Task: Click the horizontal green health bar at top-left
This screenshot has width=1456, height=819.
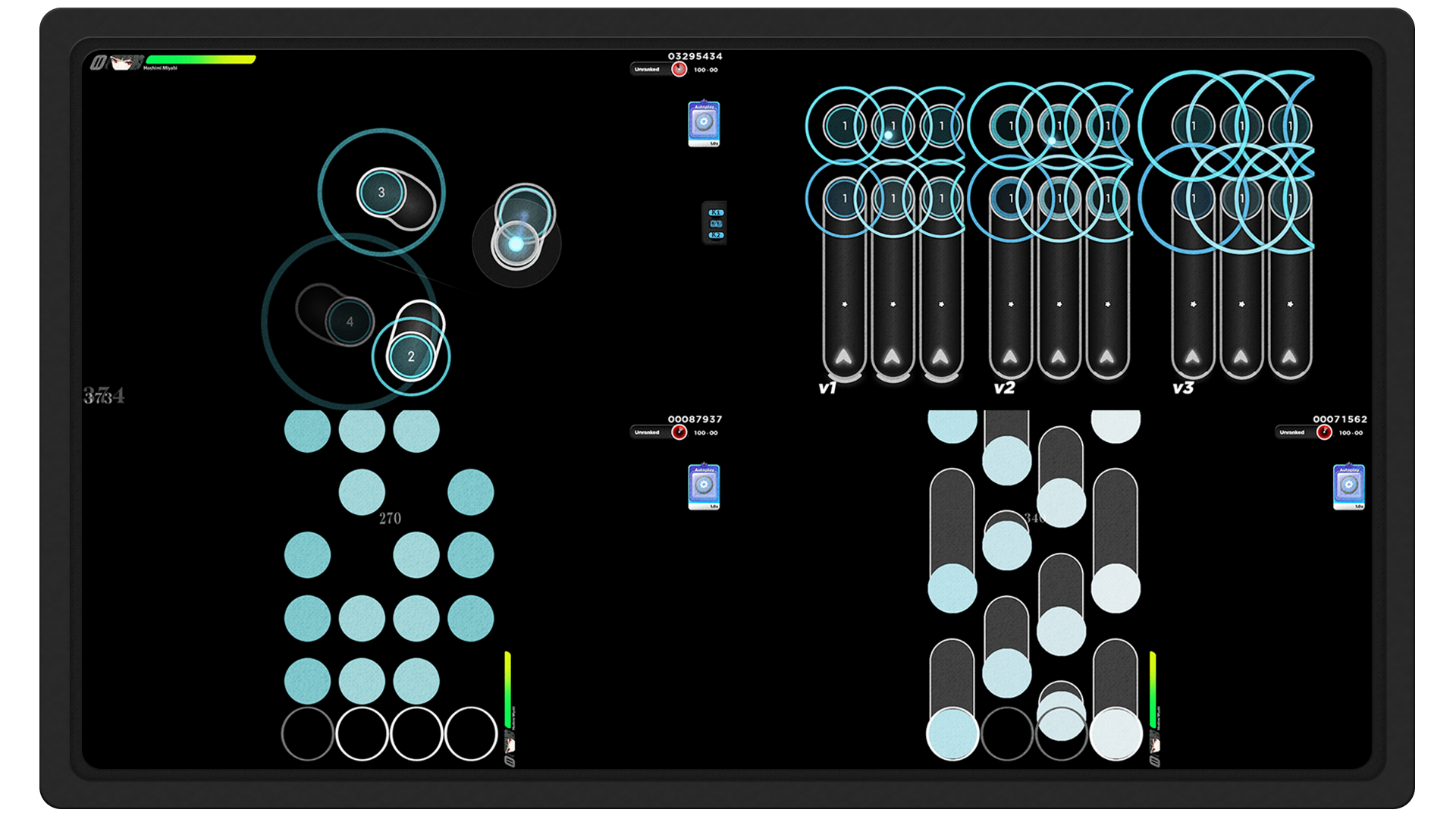Action: coord(201,59)
